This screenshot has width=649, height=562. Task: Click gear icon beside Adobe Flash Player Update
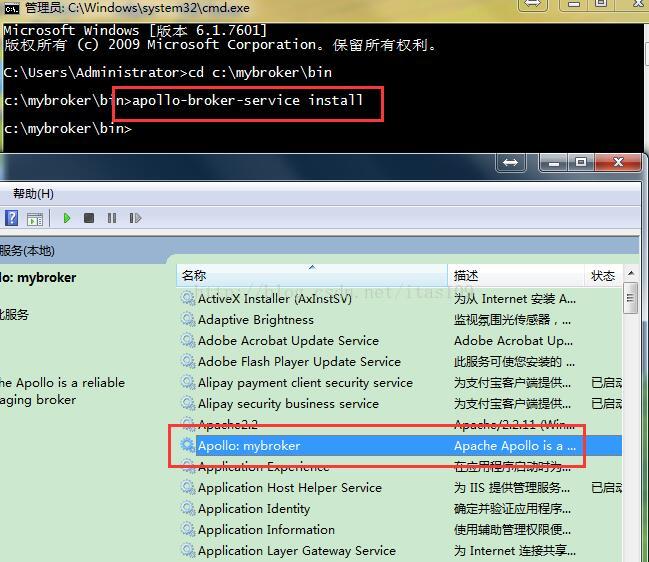pos(188,362)
